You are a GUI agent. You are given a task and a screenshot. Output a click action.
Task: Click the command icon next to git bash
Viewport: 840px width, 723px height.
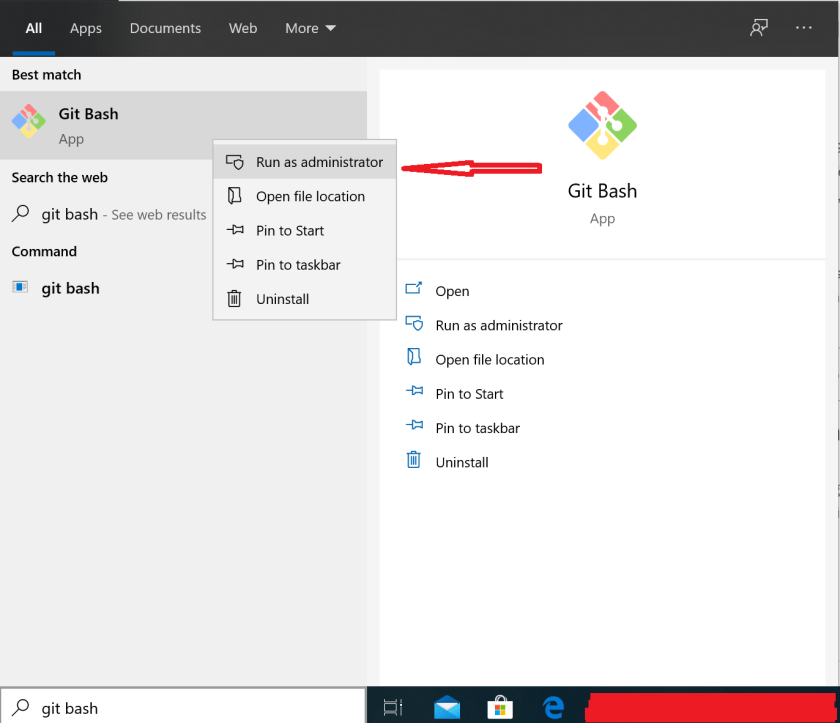(x=20, y=287)
